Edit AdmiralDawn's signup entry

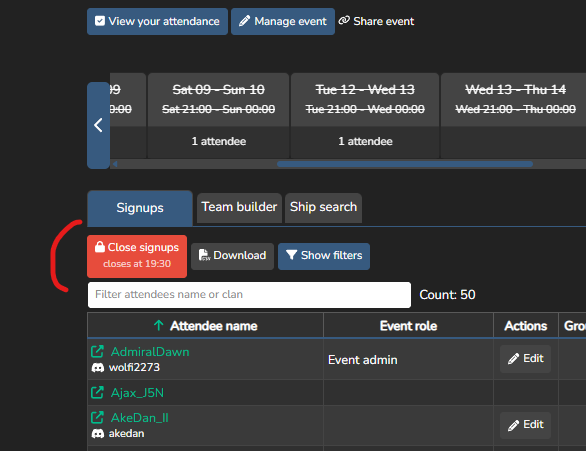[x=525, y=359]
